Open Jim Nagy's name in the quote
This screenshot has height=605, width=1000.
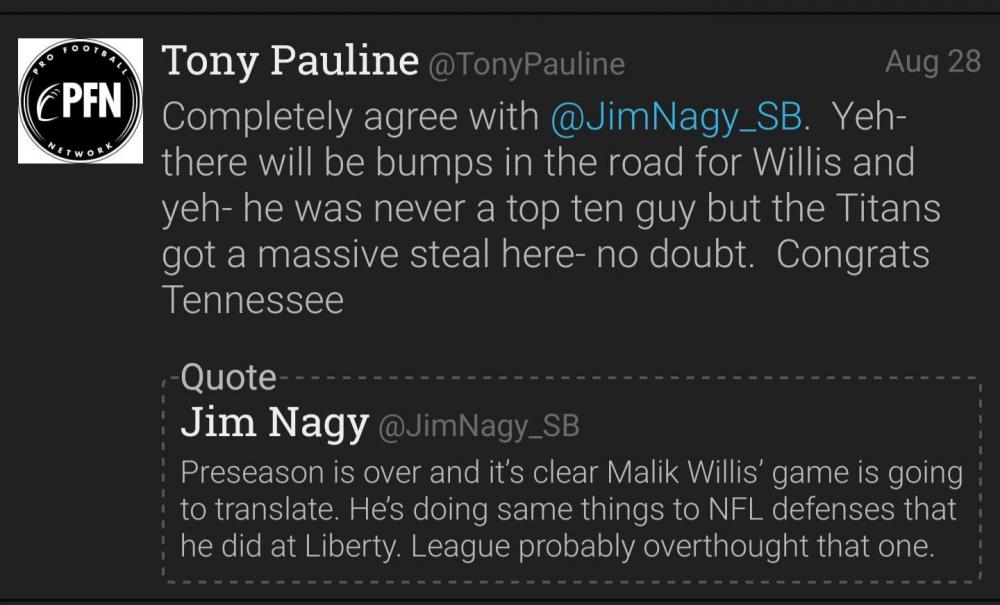(x=274, y=424)
